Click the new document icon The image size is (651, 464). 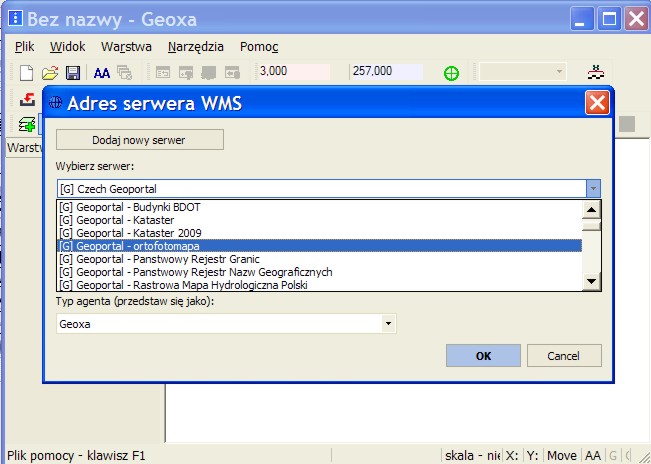(x=27, y=73)
